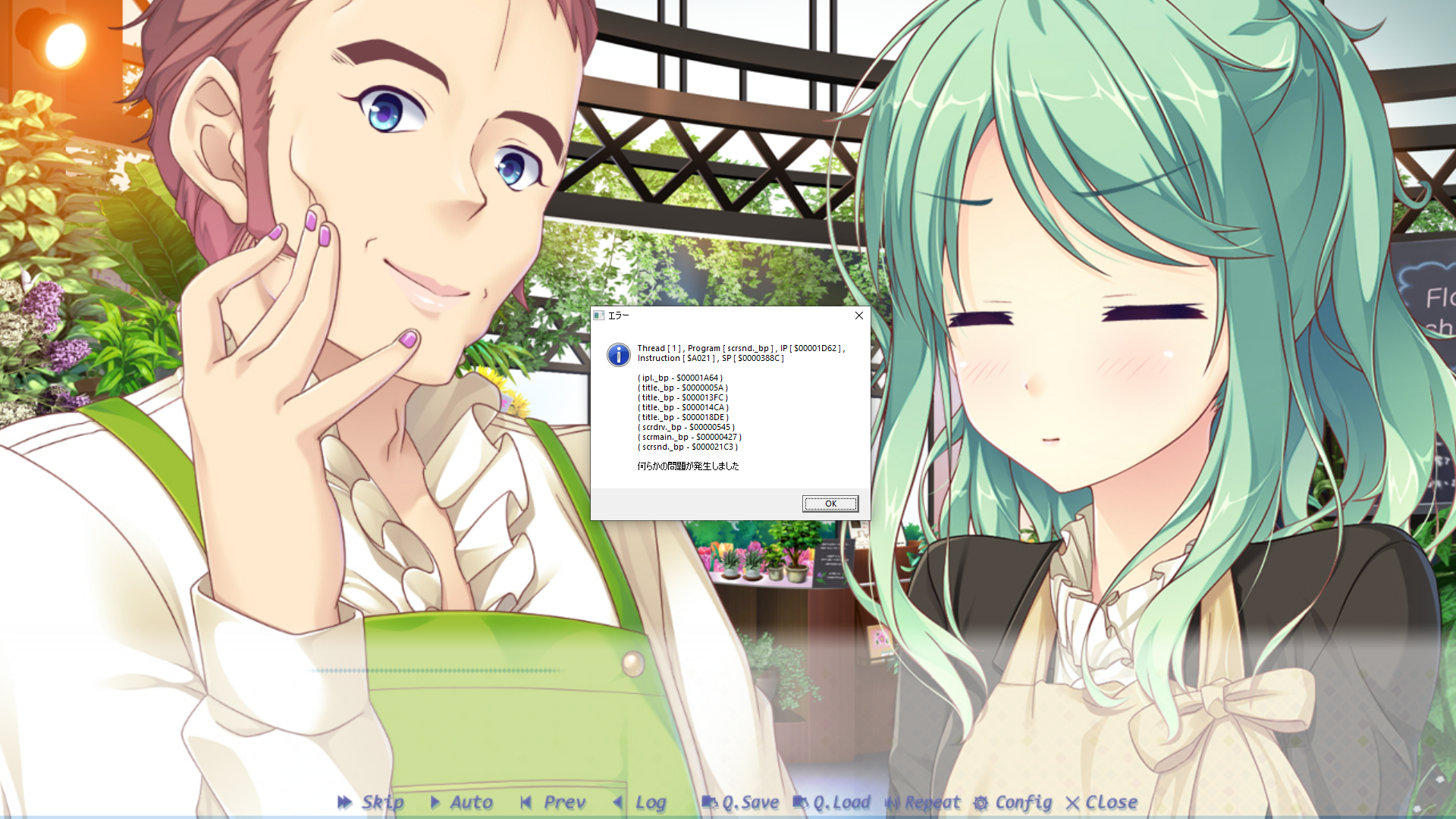
Task: Click the Config text label
Action: (x=1024, y=803)
